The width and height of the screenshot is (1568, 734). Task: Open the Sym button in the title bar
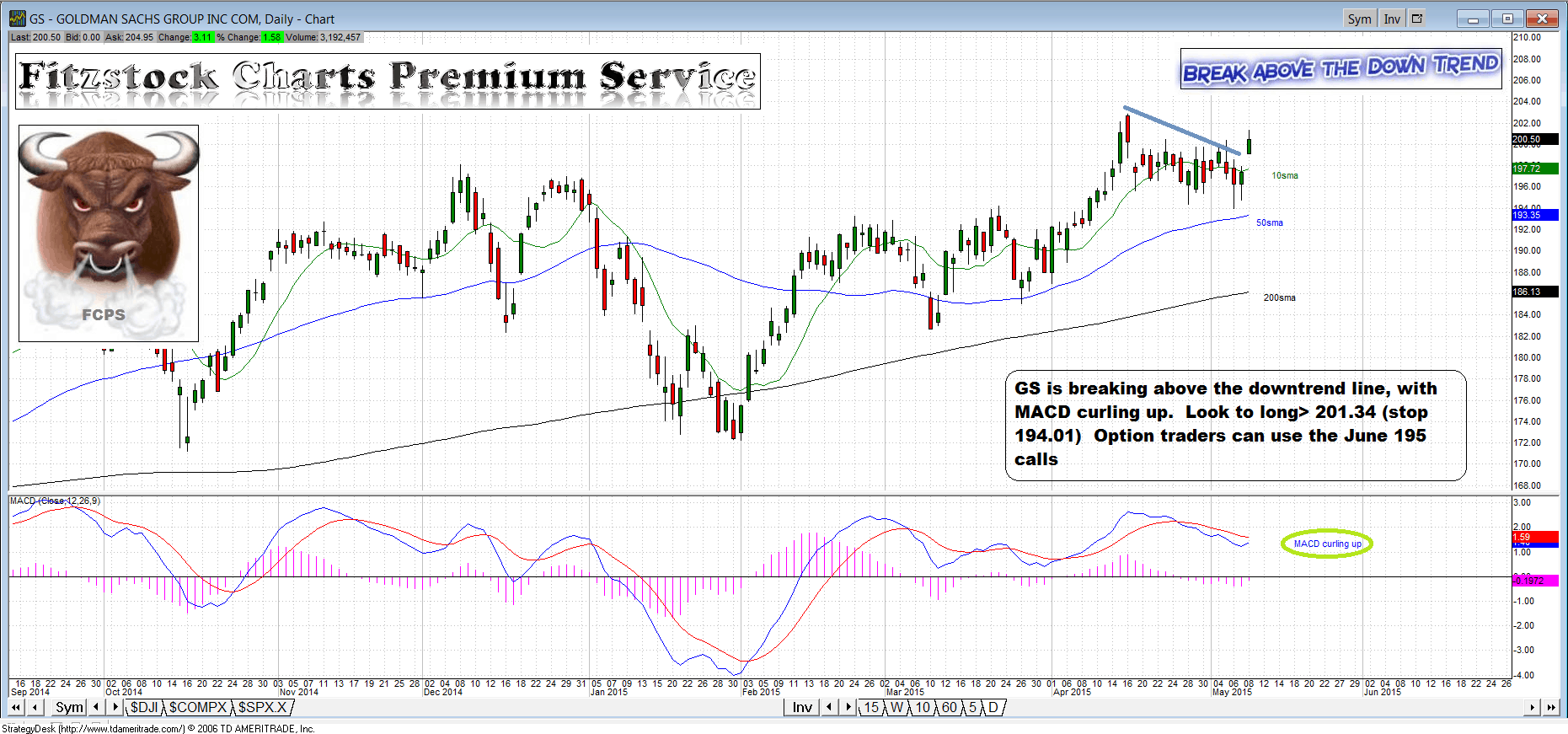click(x=1359, y=19)
